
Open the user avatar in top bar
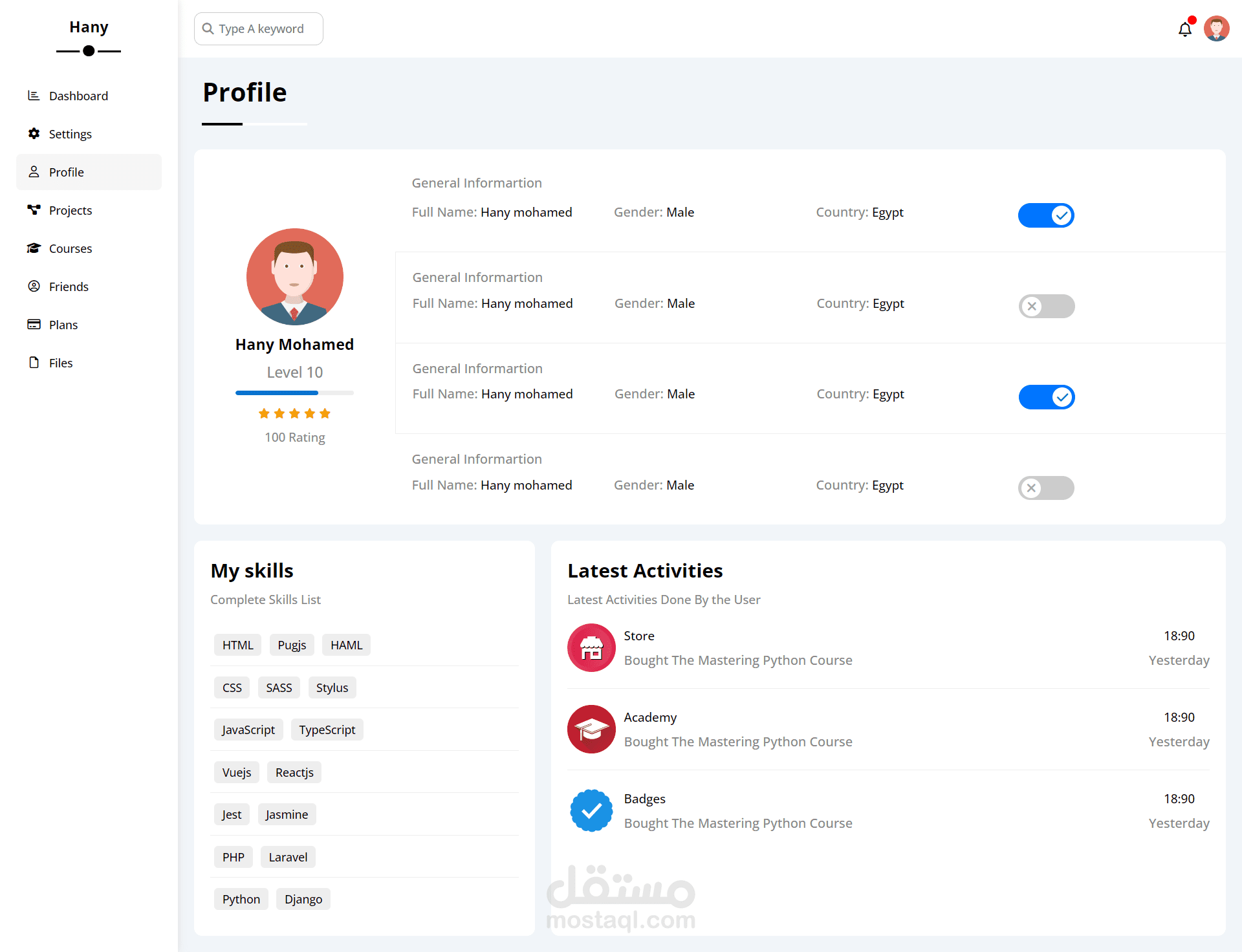tap(1216, 29)
